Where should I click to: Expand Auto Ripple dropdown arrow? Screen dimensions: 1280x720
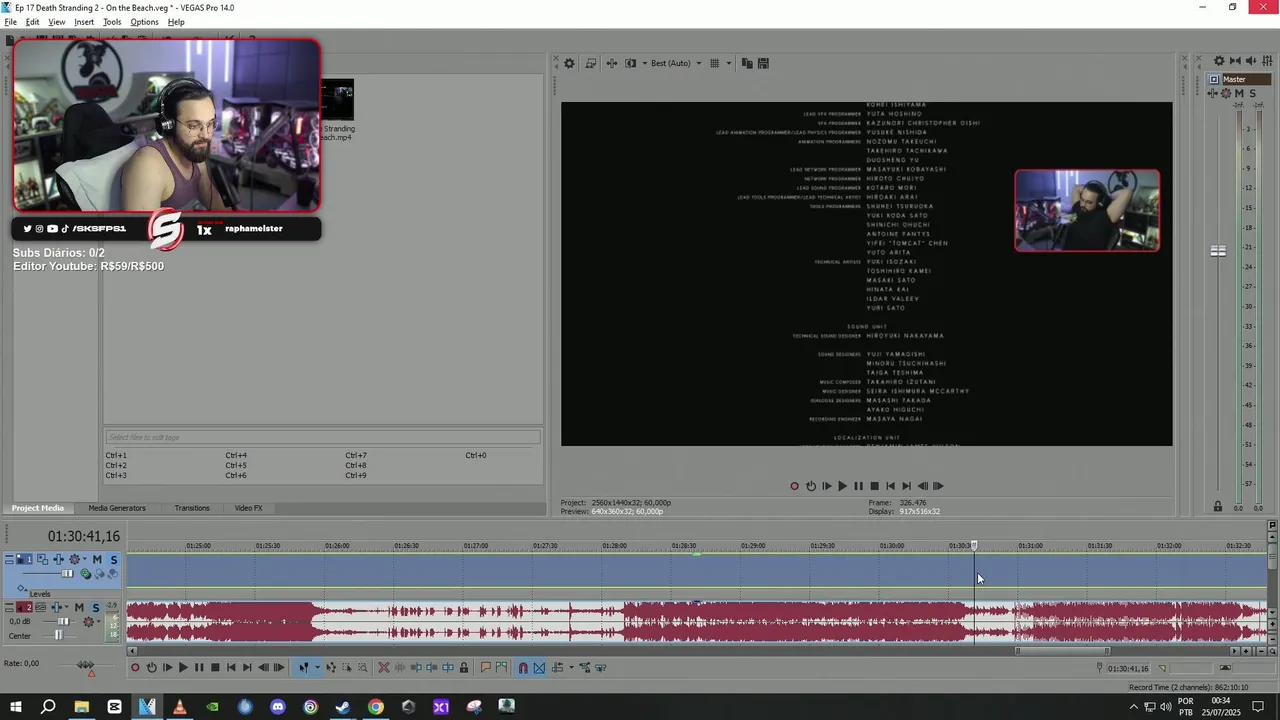click(x=571, y=667)
